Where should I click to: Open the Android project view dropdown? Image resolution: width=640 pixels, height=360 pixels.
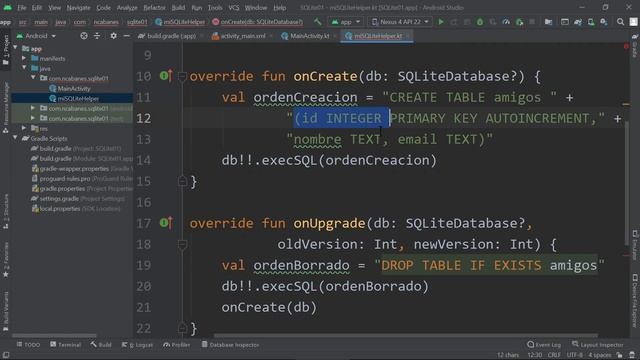36,36
